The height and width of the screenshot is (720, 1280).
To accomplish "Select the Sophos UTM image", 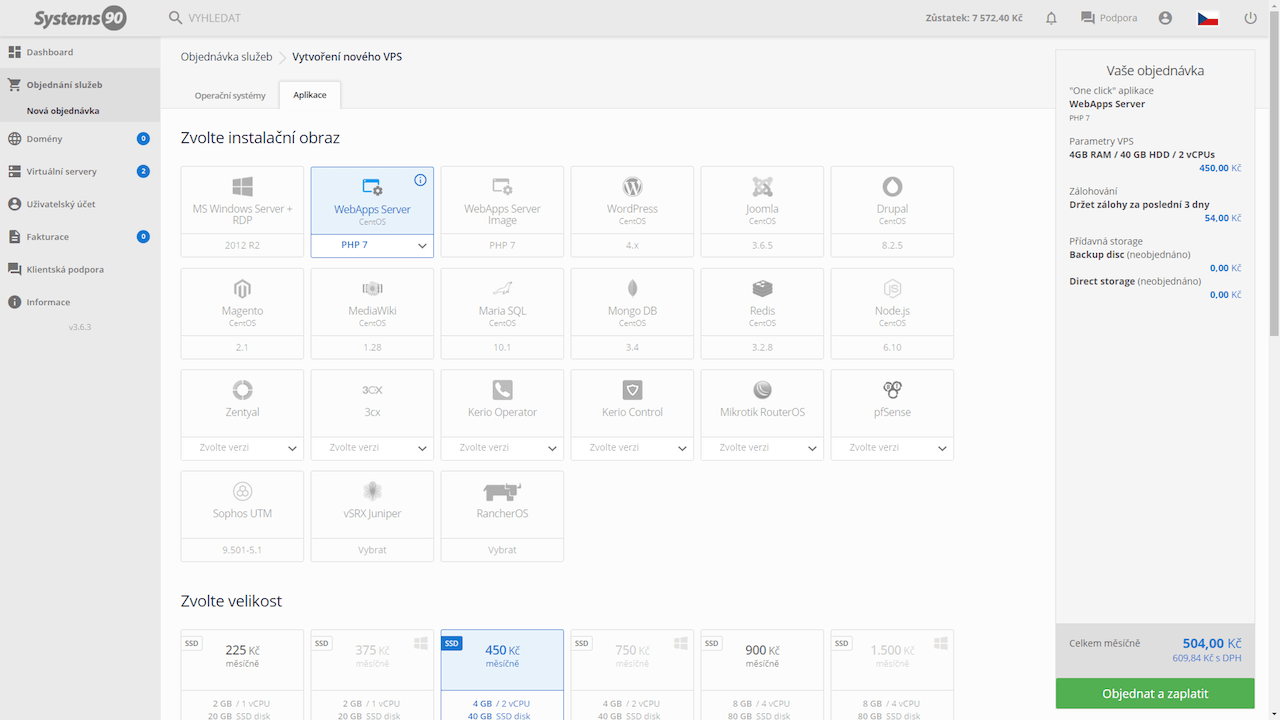I will point(242,516).
